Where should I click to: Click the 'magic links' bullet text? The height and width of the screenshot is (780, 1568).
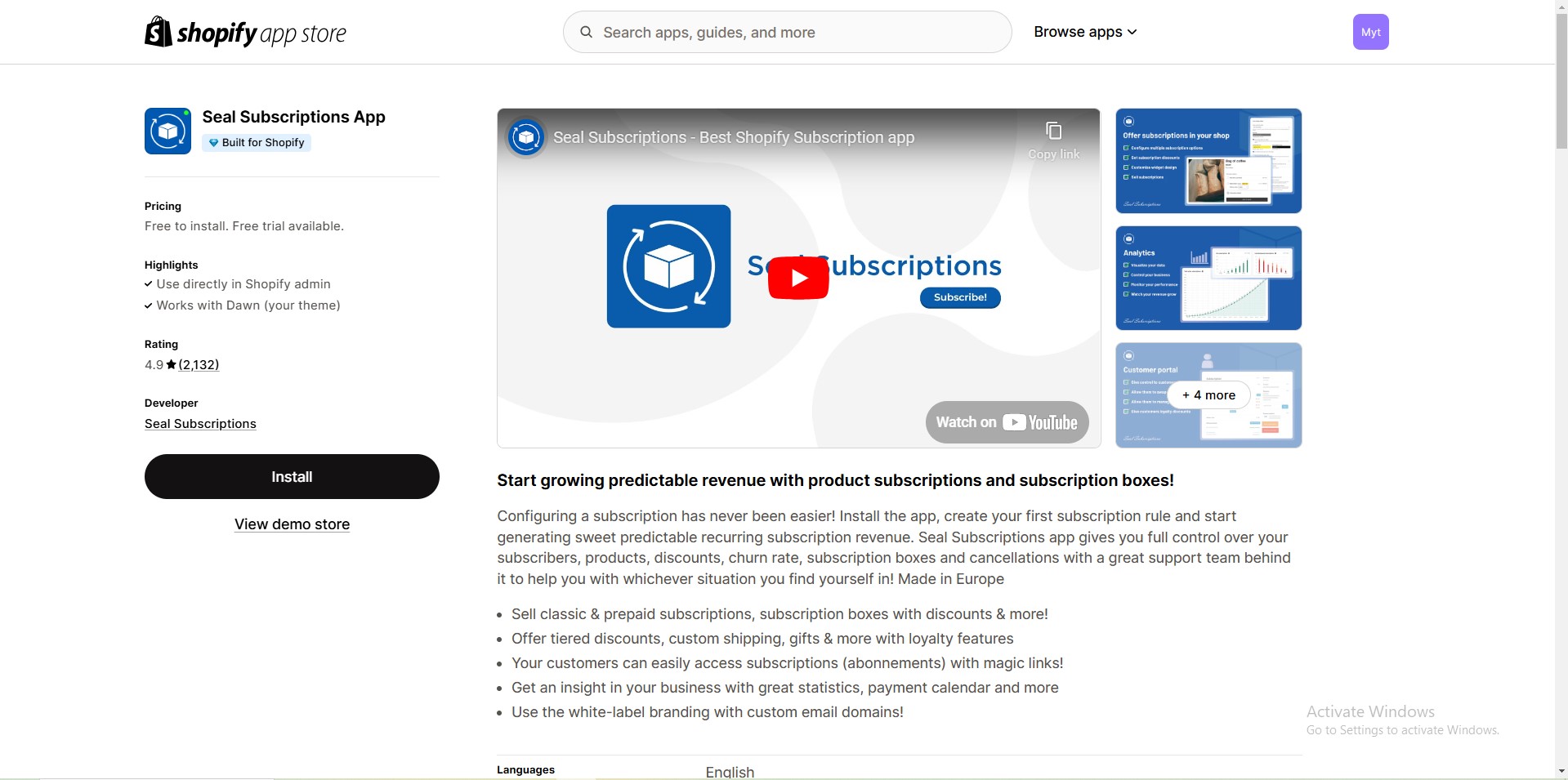(788, 663)
